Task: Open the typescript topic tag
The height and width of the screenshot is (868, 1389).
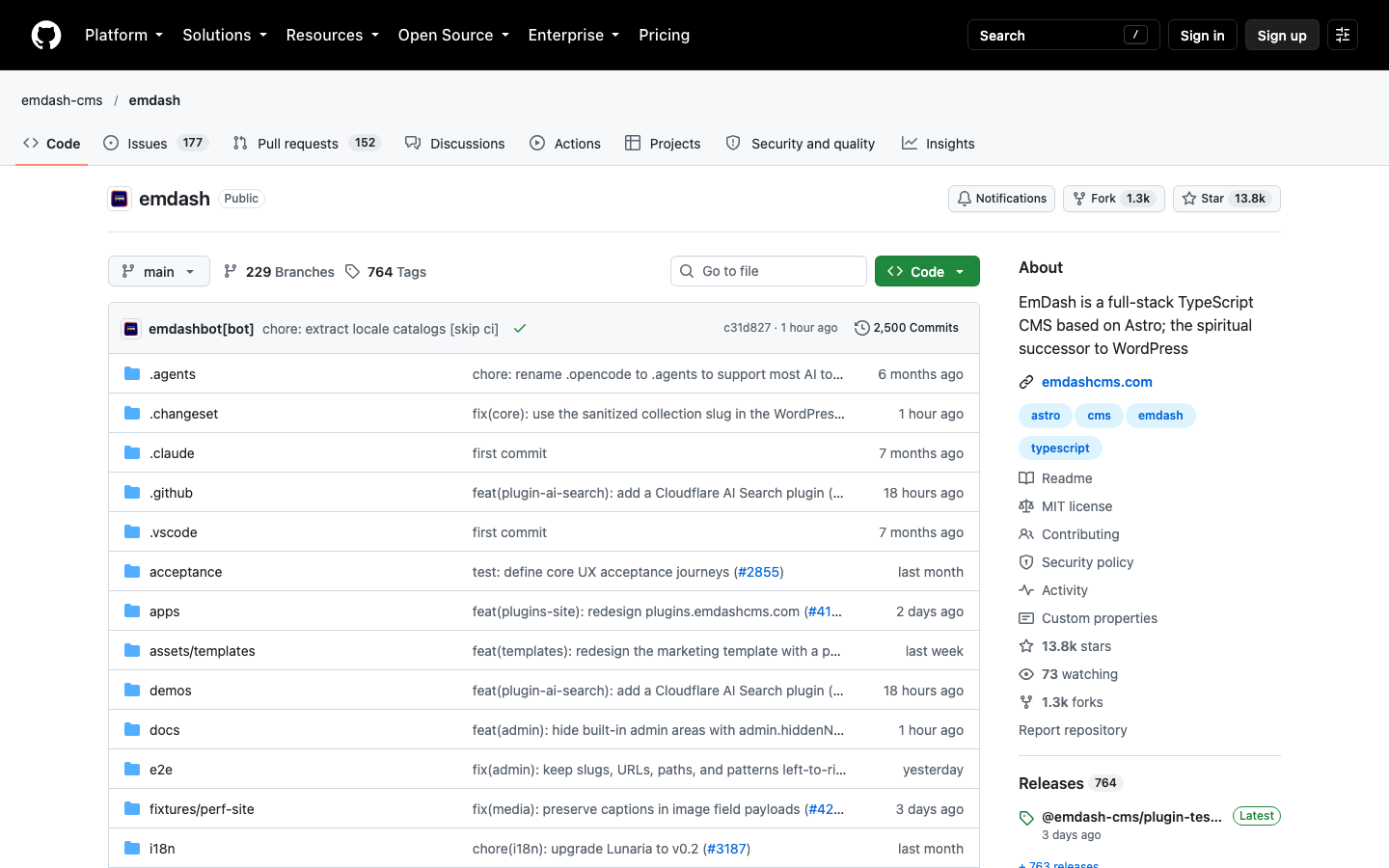Action: pos(1060,448)
